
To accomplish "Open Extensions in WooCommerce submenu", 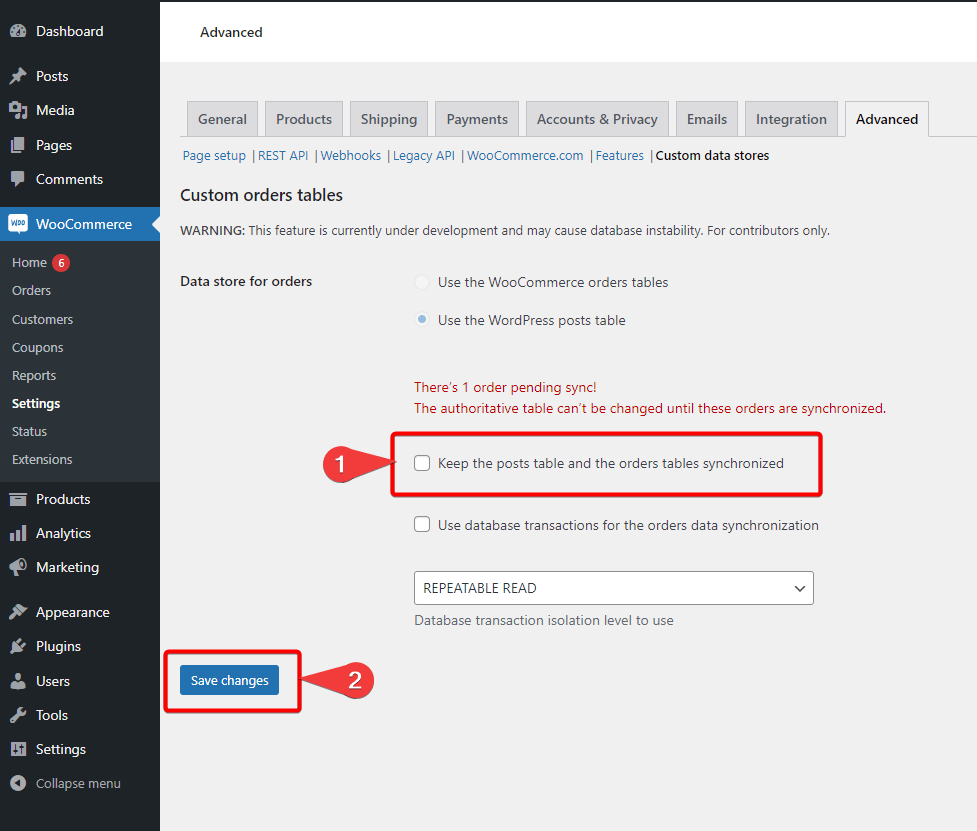I will 42,460.
